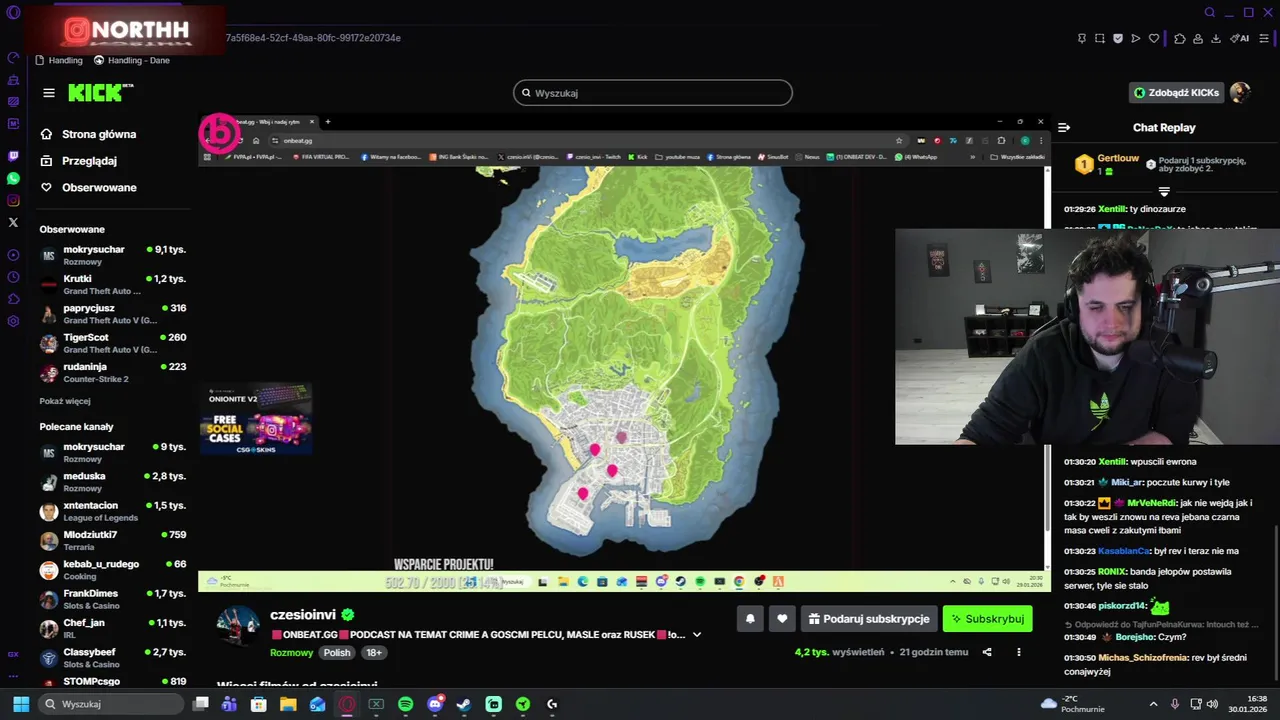Open TigerScot followed channel

112,343
